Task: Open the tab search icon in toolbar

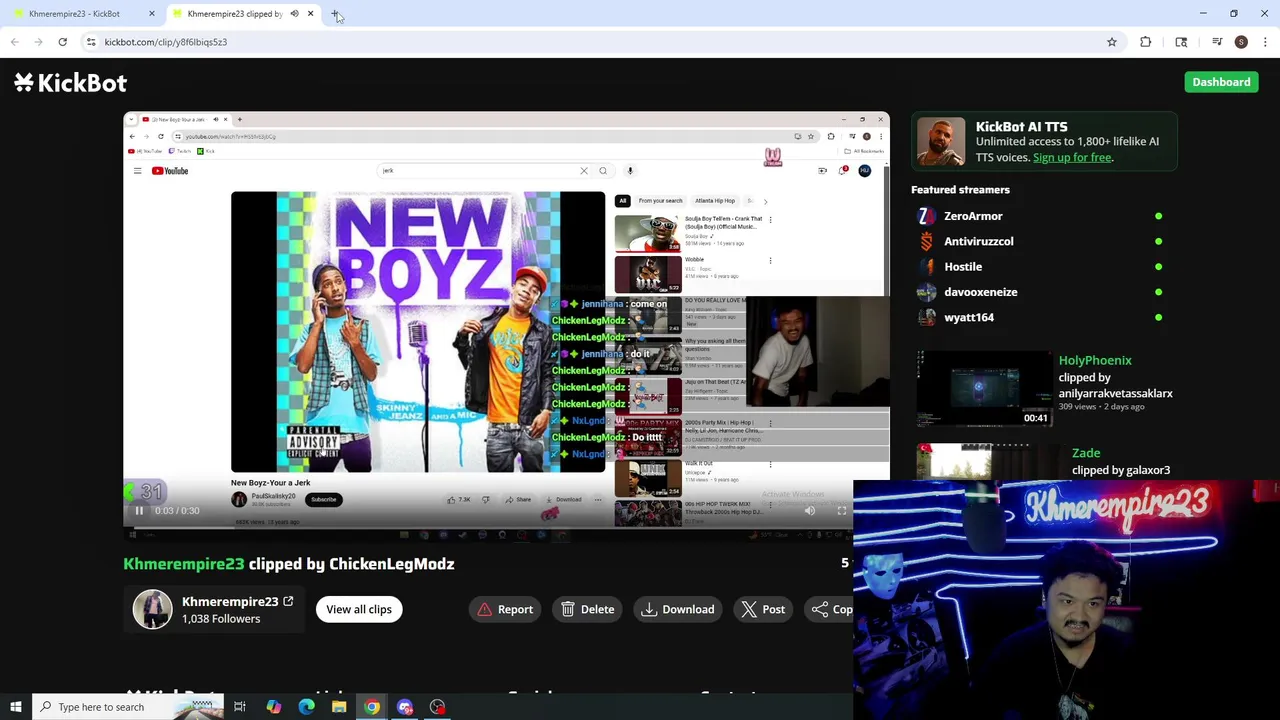Action: click(x=1181, y=42)
